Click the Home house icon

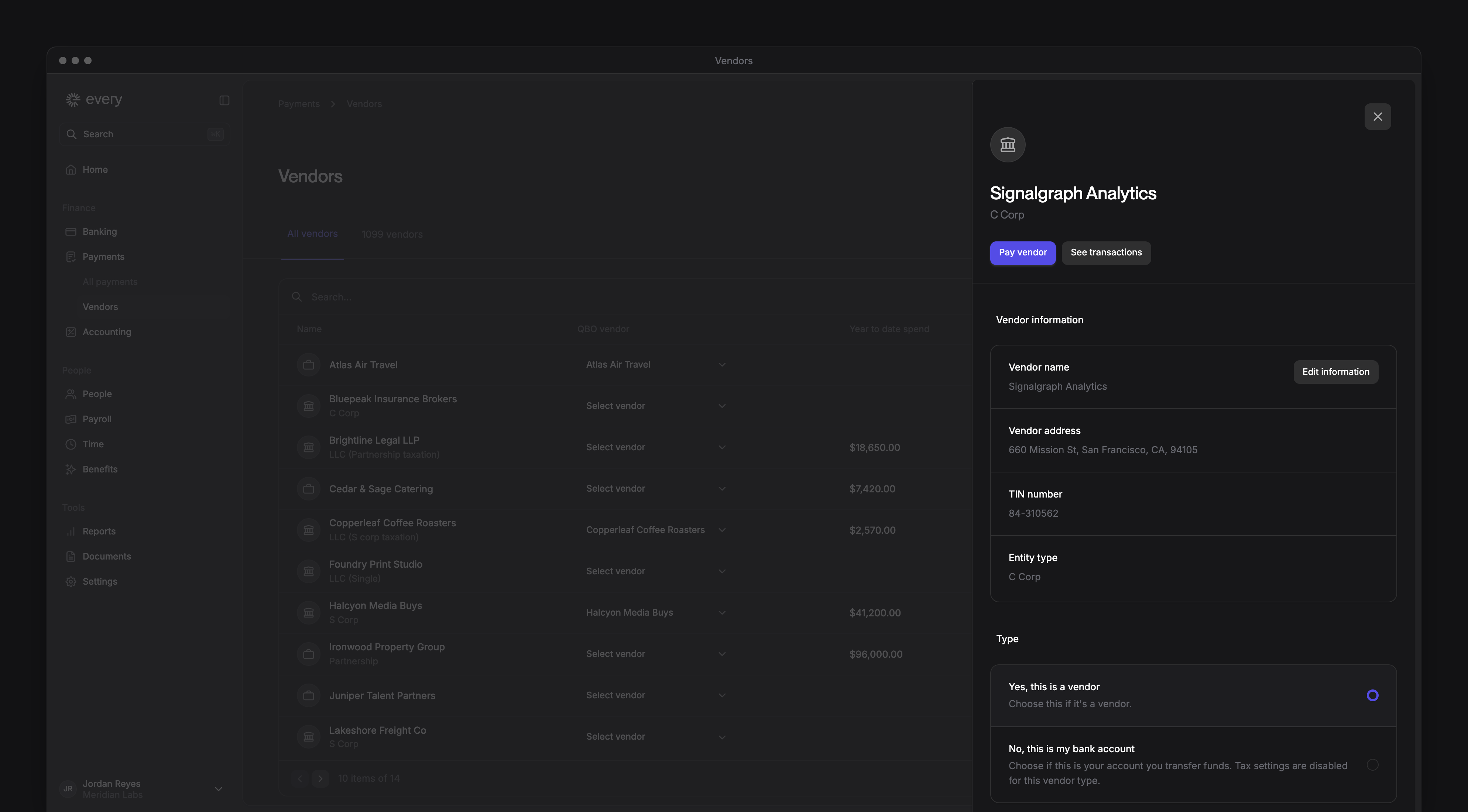click(x=71, y=169)
